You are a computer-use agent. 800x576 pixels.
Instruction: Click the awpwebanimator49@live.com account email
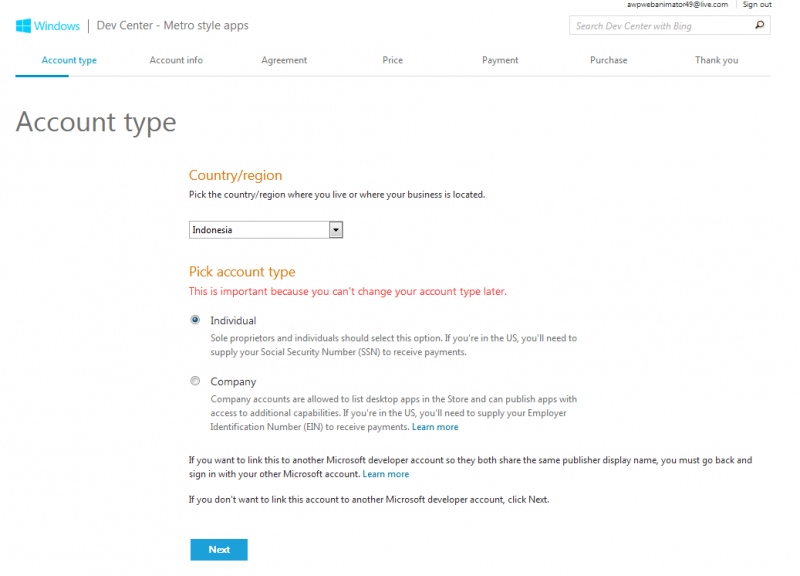click(x=677, y=4)
